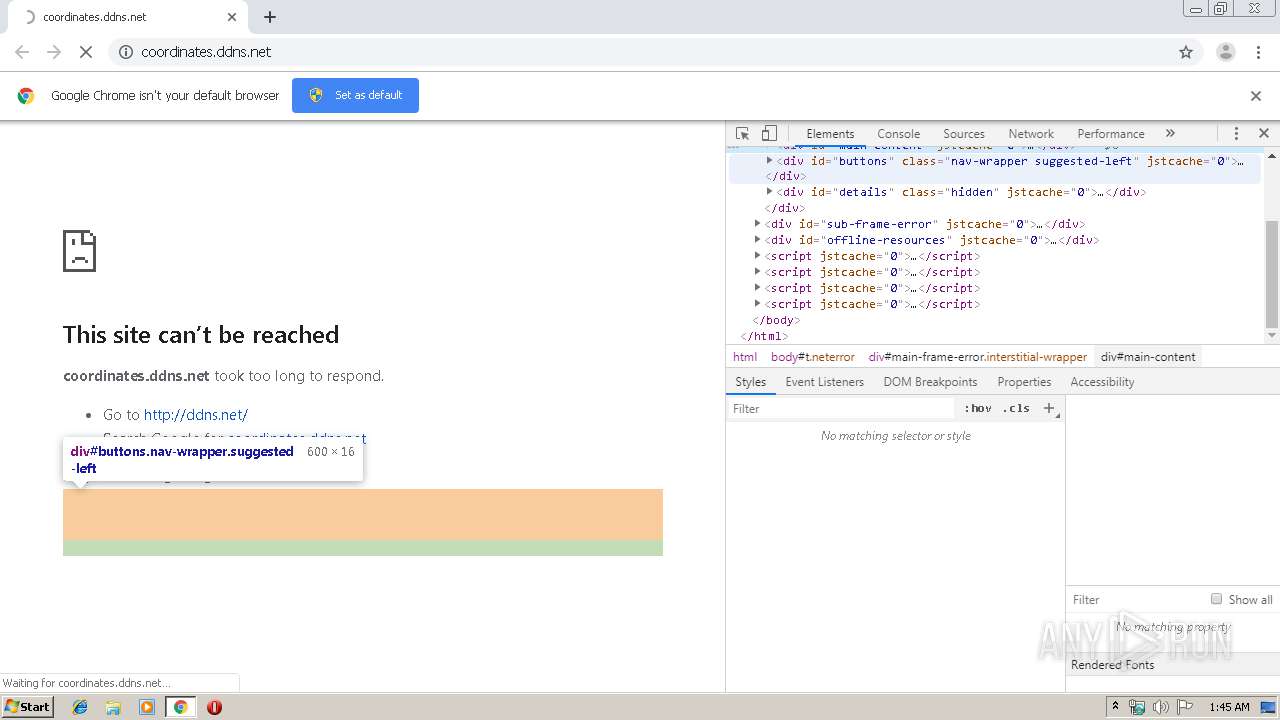Click the system clock 1:45 AM

pyautogui.click(x=1229, y=707)
